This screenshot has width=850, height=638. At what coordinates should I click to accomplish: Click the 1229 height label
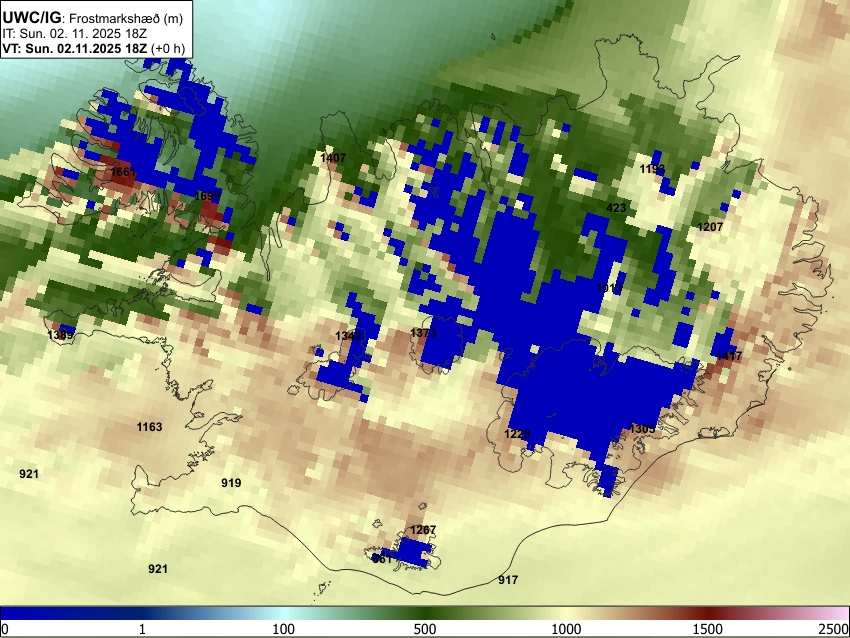click(517, 434)
